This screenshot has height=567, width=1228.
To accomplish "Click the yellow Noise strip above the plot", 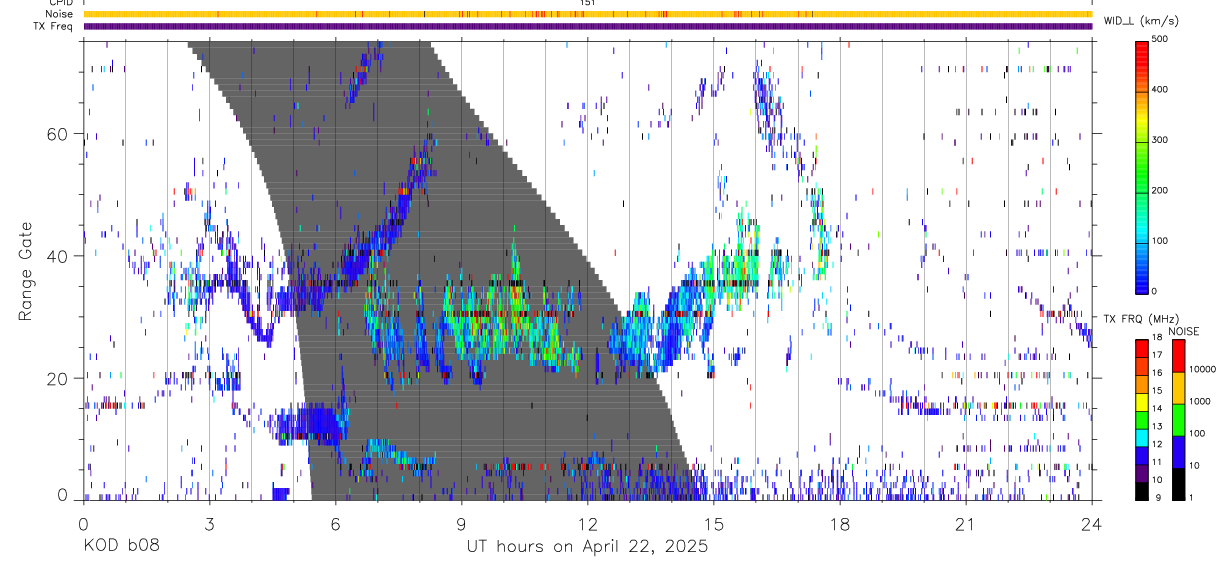I will pos(587,14).
